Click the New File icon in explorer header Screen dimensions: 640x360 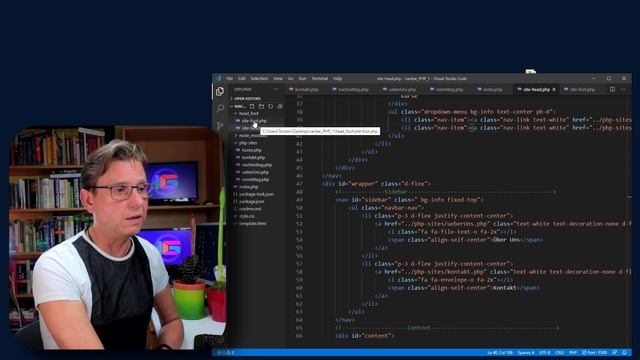coord(252,106)
